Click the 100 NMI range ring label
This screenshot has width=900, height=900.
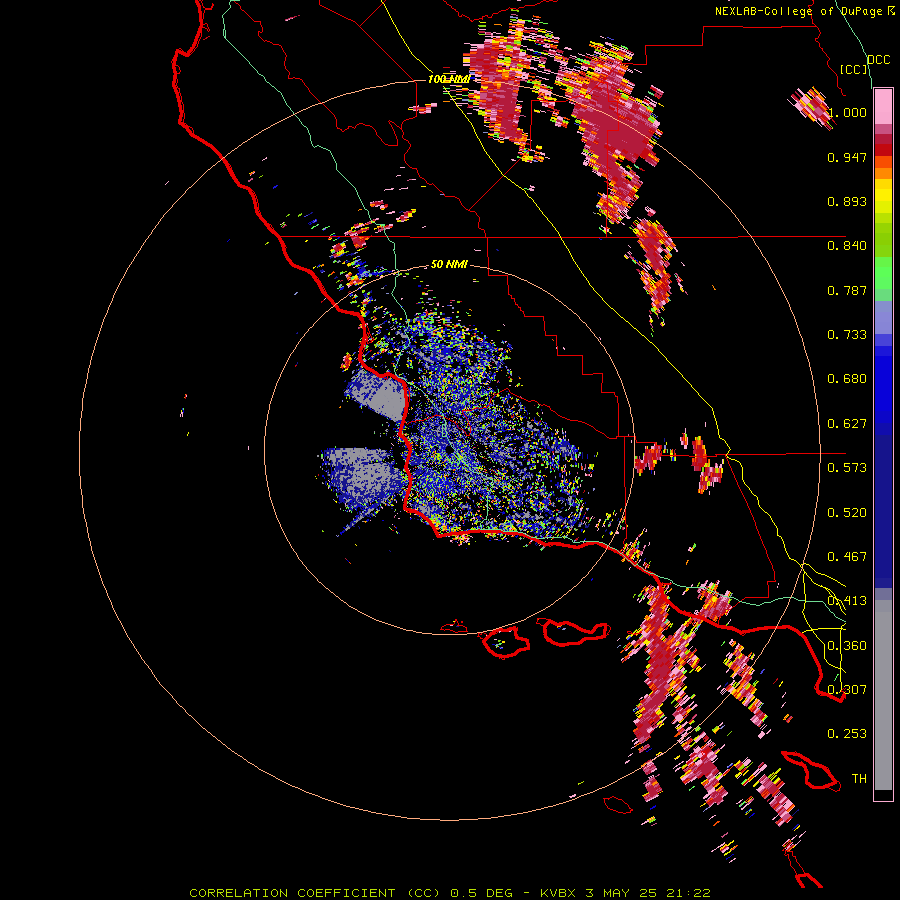tap(449, 79)
